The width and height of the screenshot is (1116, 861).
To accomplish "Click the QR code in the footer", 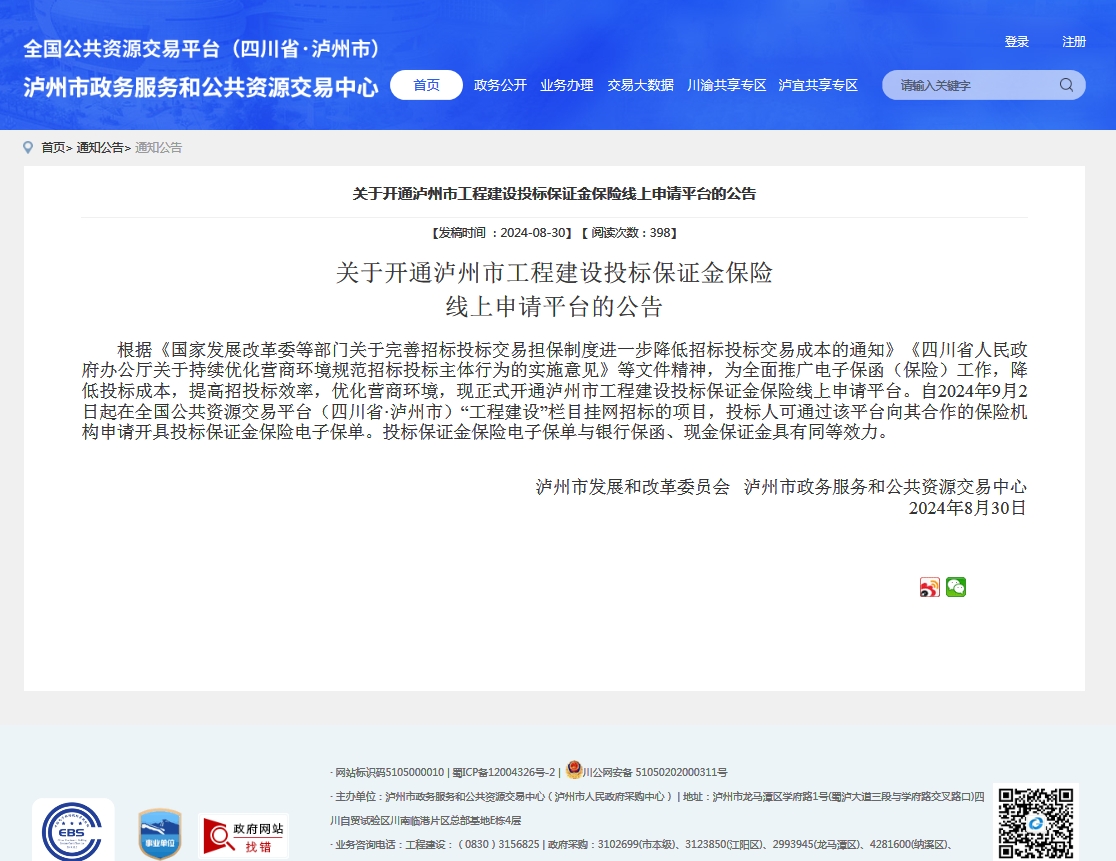I will pyautogui.click(x=1036, y=823).
